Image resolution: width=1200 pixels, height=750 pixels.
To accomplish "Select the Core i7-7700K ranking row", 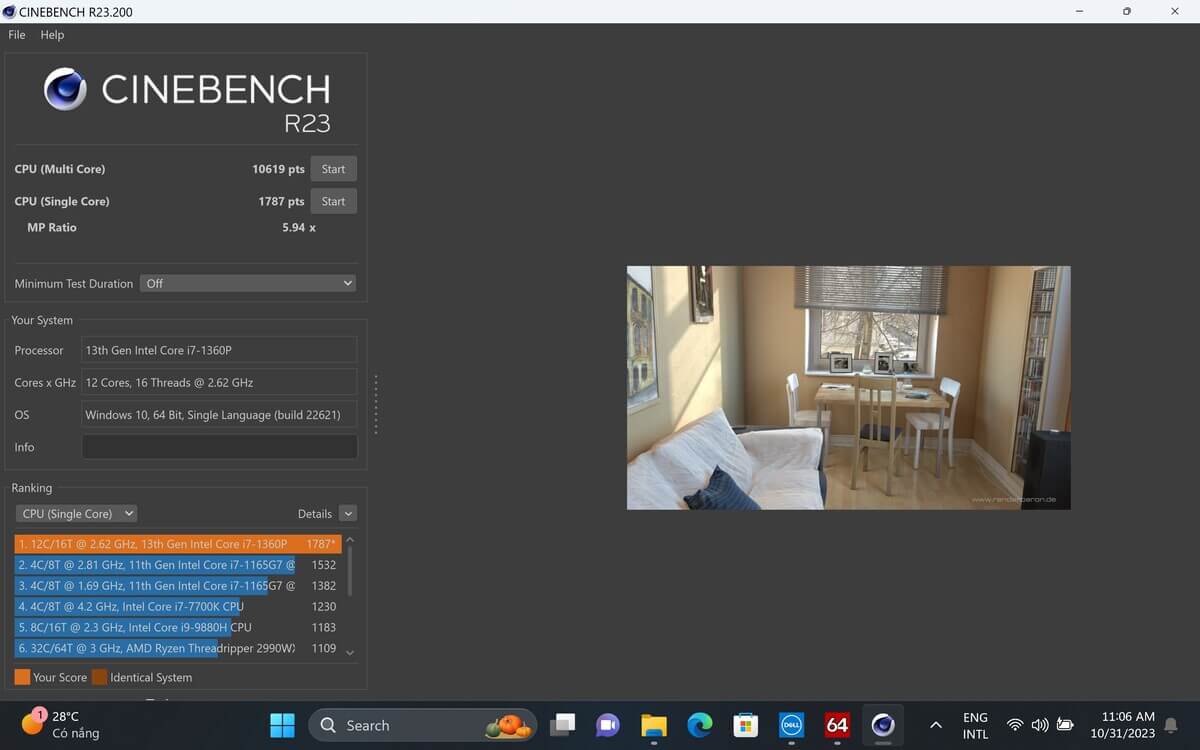I will click(x=178, y=606).
